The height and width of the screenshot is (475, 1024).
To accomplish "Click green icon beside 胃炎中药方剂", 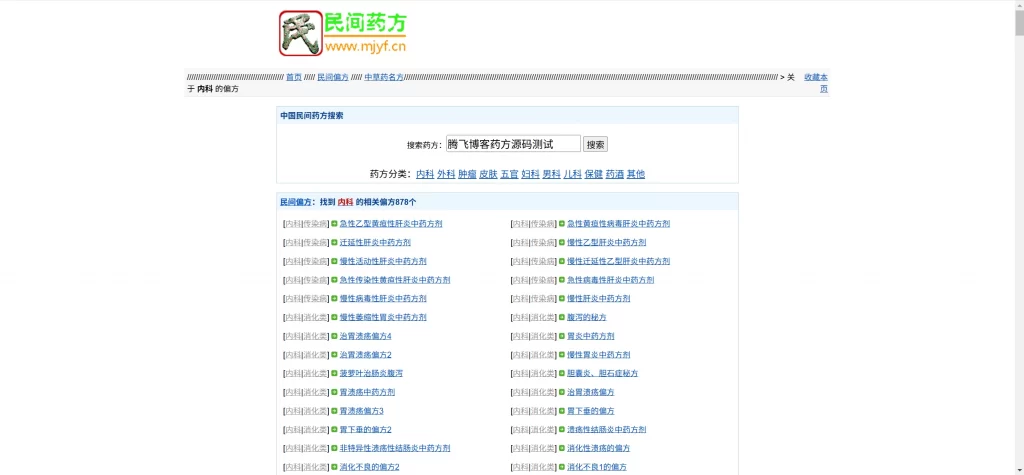I will [x=562, y=336].
